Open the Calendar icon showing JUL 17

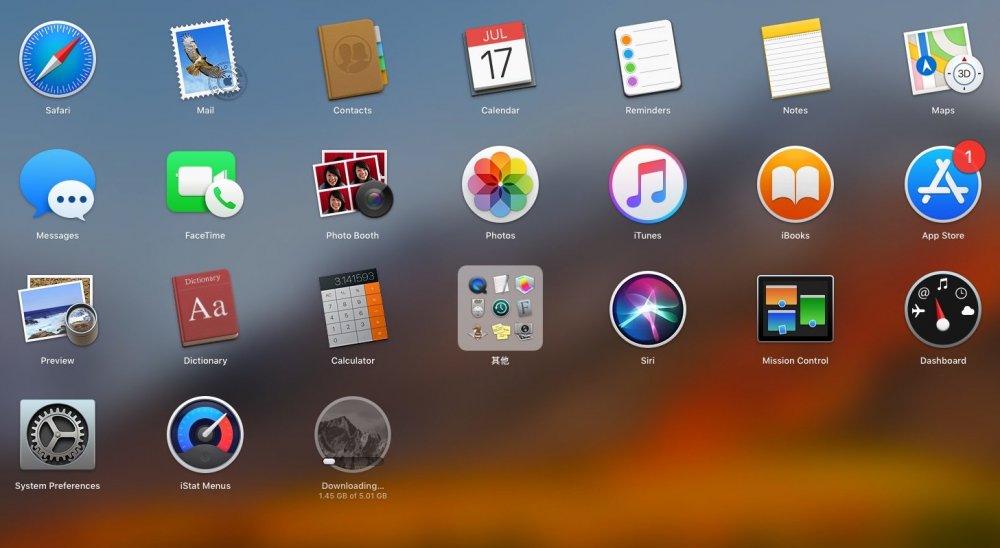(500, 59)
